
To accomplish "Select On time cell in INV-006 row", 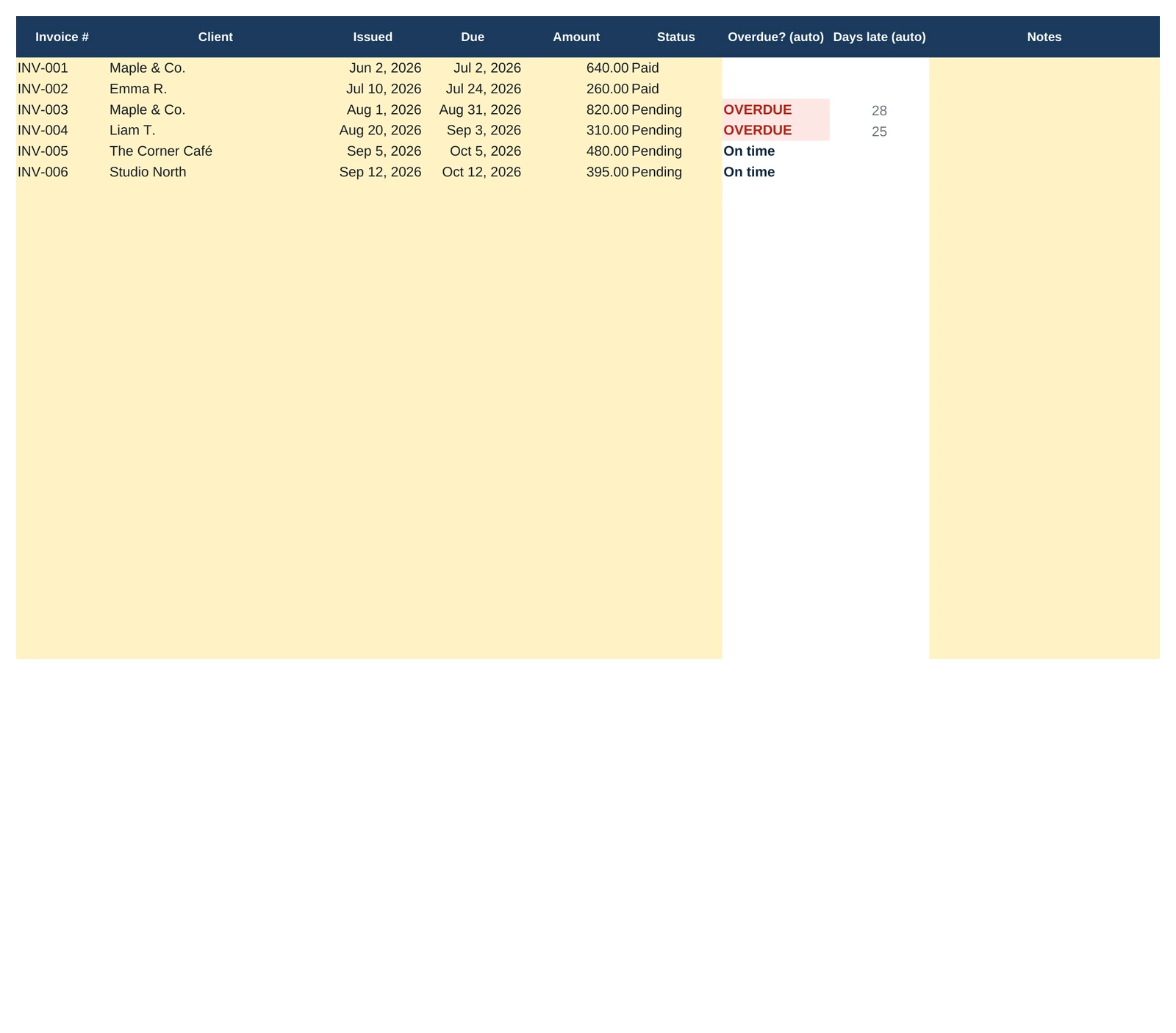I will [775, 172].
